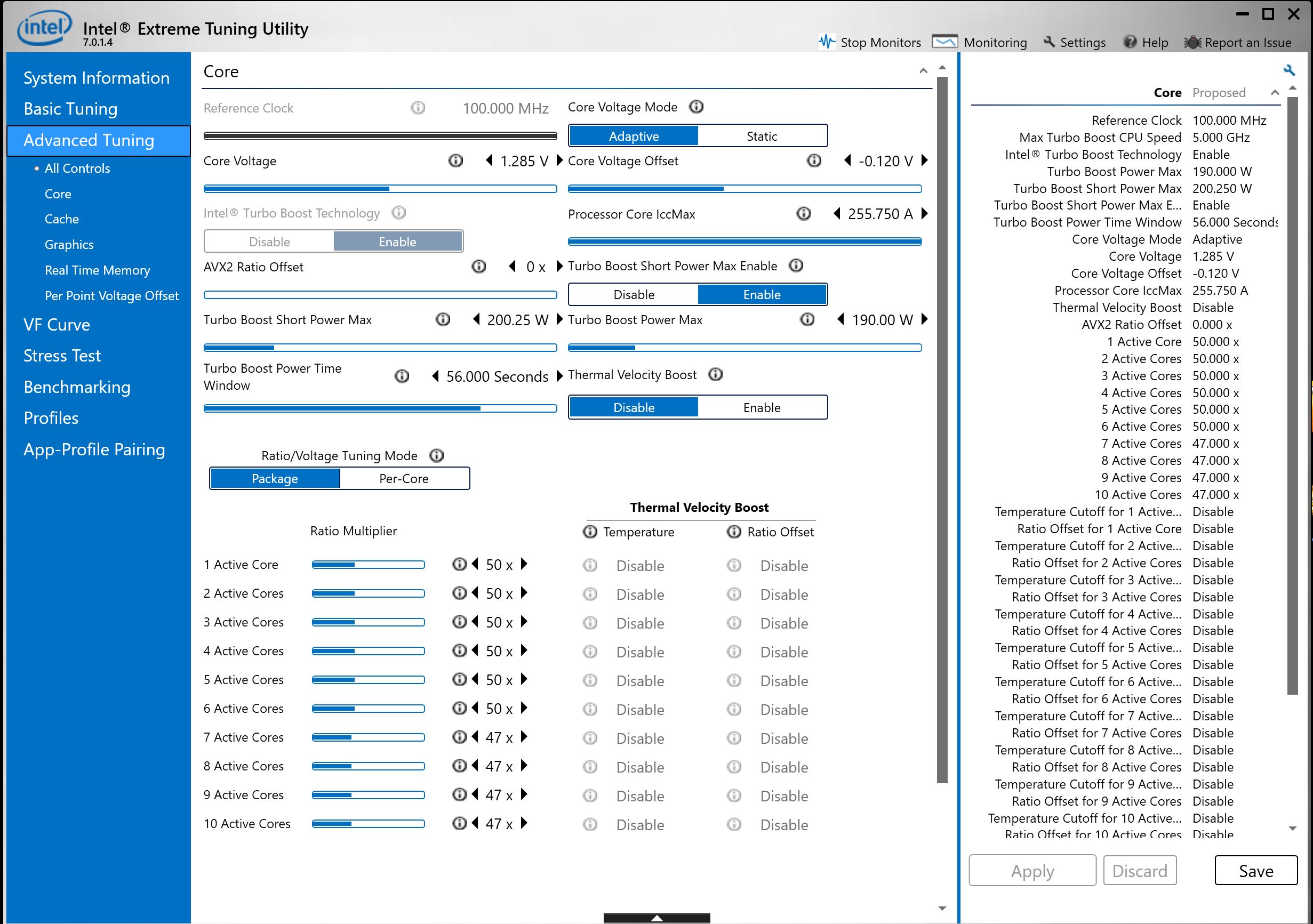
Task: Open App-Profile Pairing section
Action: click(x=94, y=449)
